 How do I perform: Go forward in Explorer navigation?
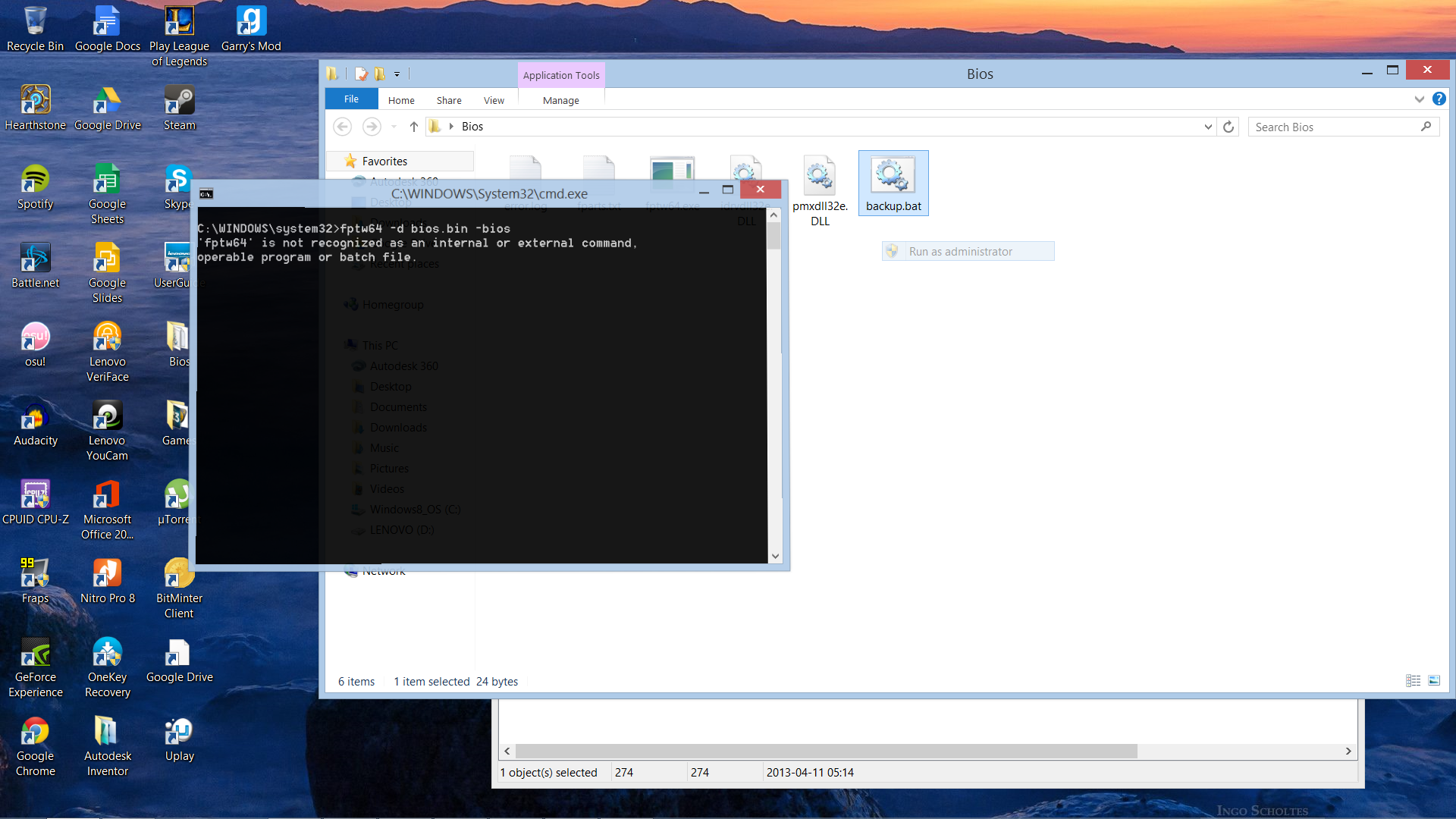[372, 127]
